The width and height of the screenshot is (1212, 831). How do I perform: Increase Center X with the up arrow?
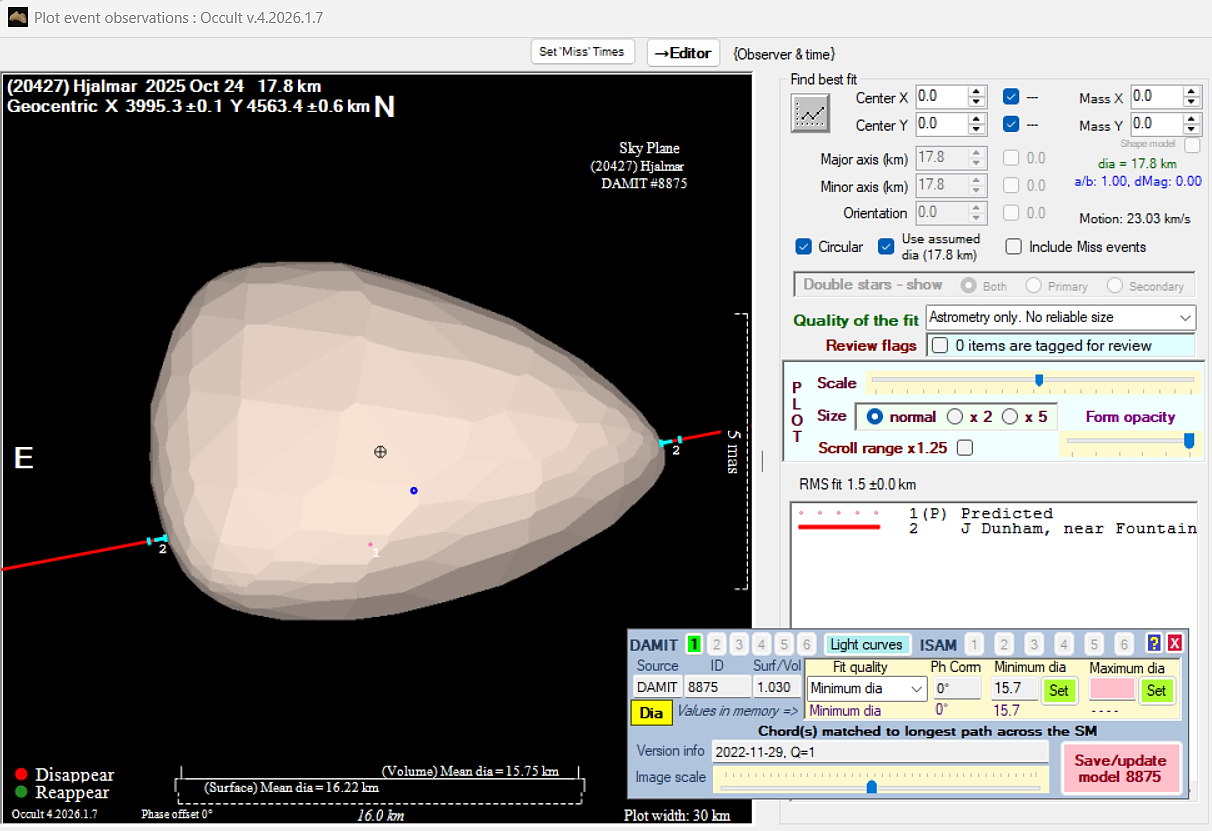click(x=977, y=92)
